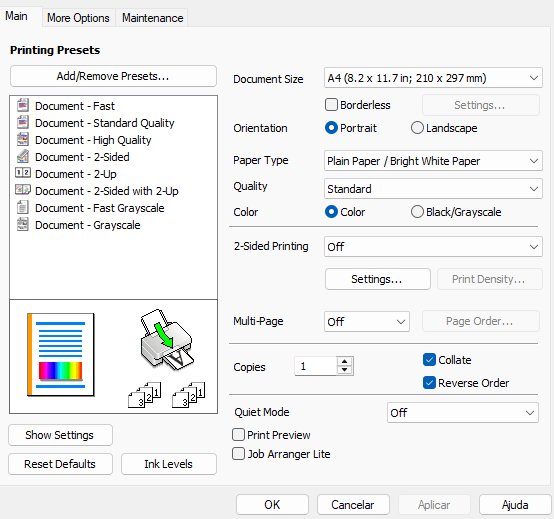Click the Document - Standard Quality preset icon
Screen dimensions: 554x519
(23, 122)
